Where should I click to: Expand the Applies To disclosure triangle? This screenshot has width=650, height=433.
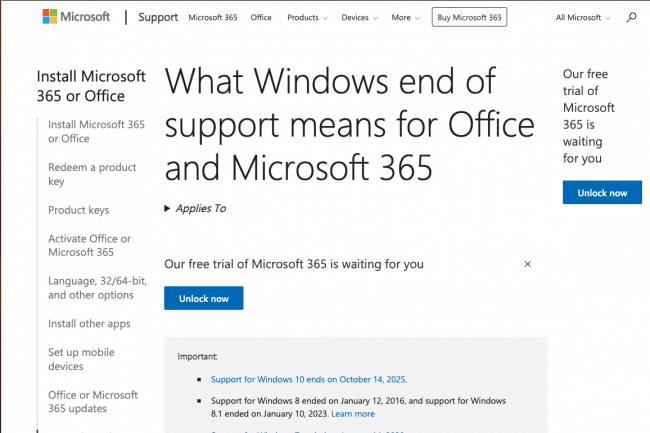[167, 208]
